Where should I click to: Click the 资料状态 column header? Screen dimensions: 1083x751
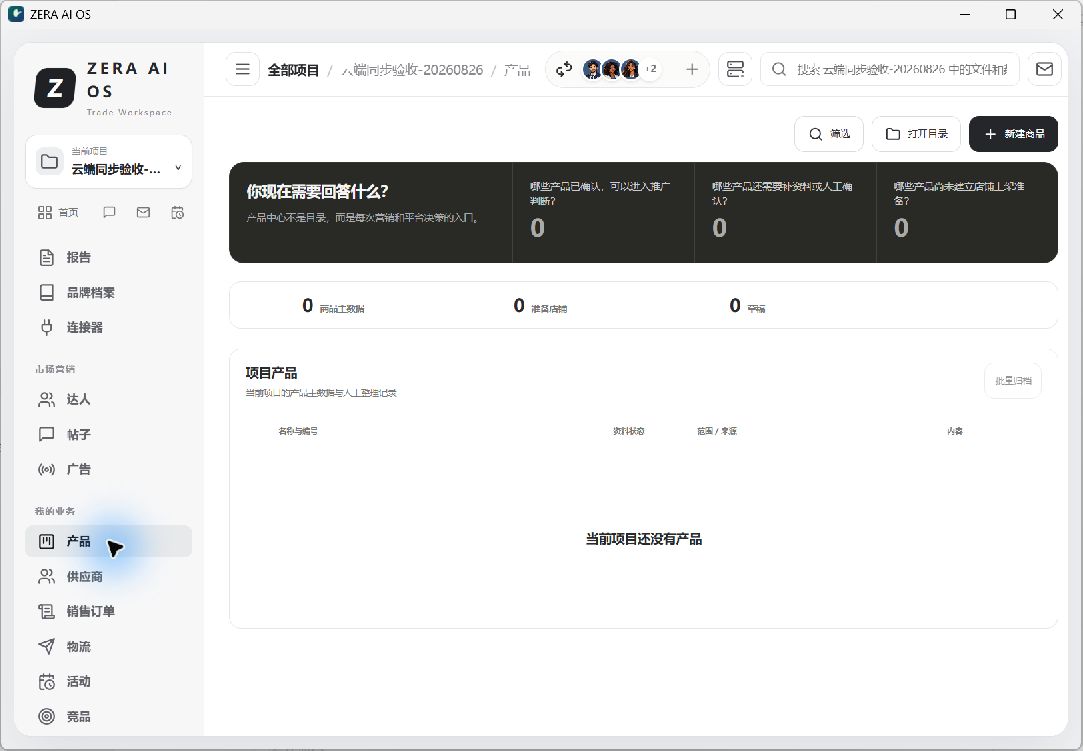(x=629, y=431)
